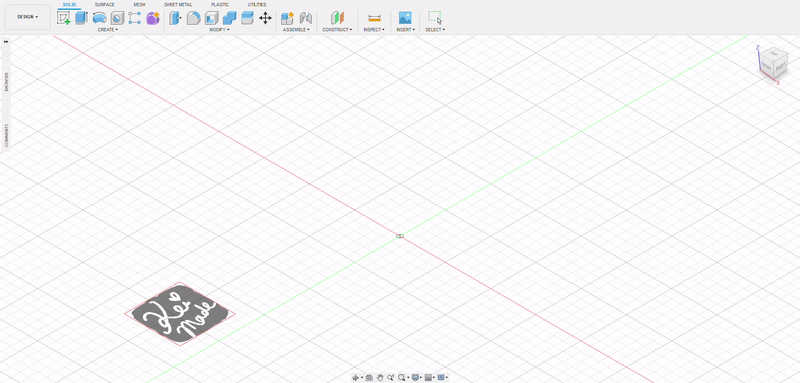Select the Extrude tool
This screenshot has width=800, height=383.
tap(81, 18)
